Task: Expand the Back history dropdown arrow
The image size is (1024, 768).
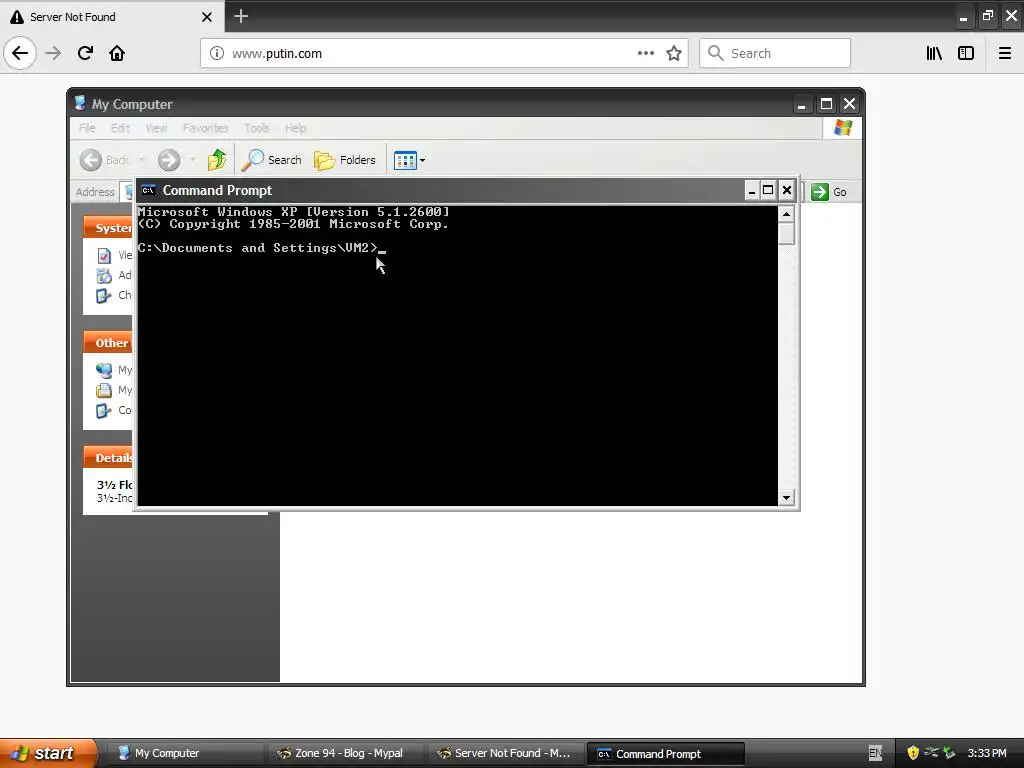Action: [141, 160]
